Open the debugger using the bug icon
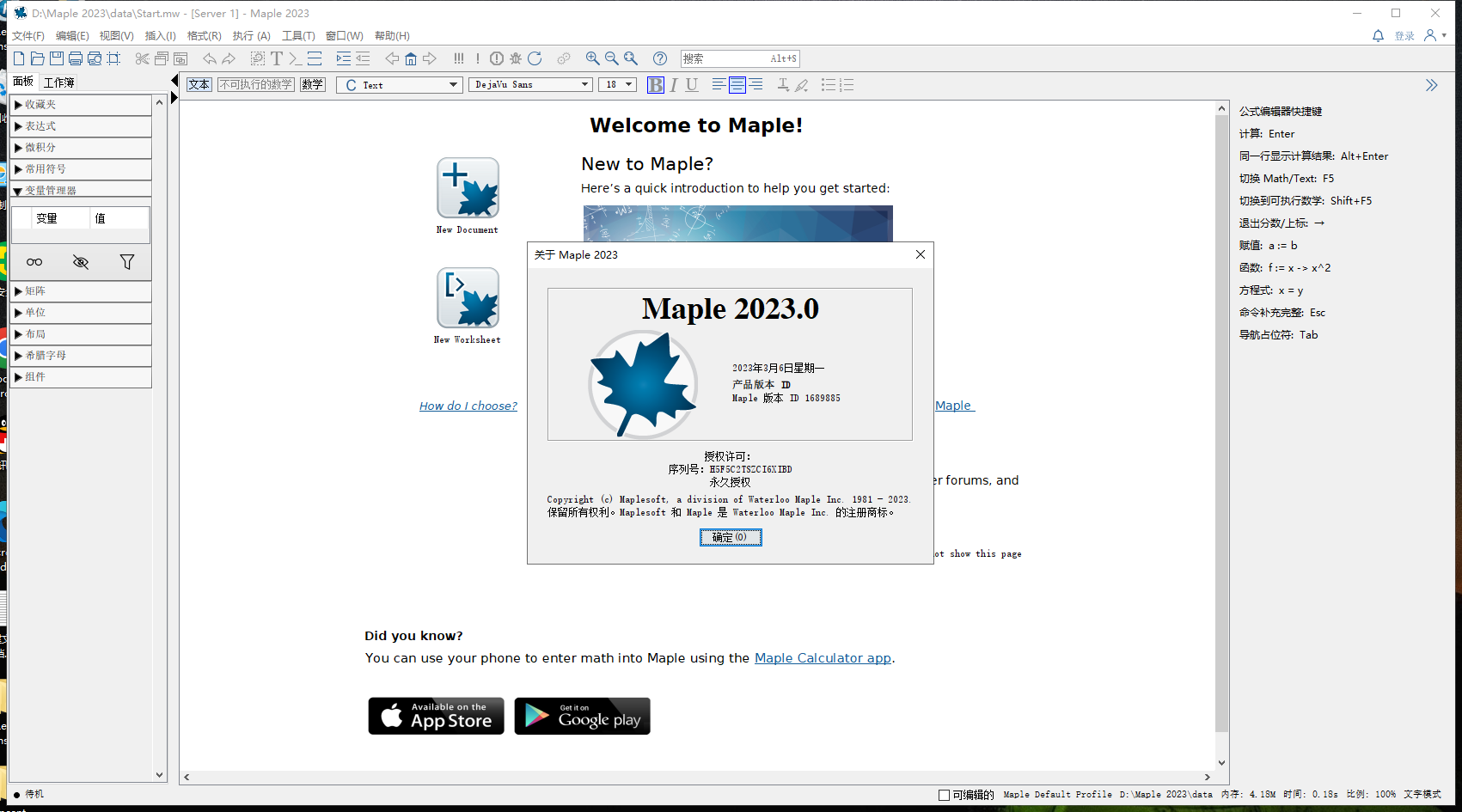 (x=515, y=58)
